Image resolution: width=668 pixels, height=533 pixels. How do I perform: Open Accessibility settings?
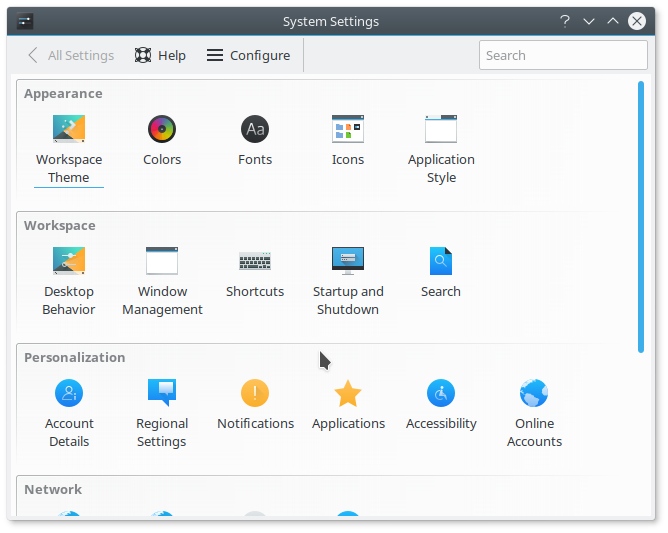441,405
